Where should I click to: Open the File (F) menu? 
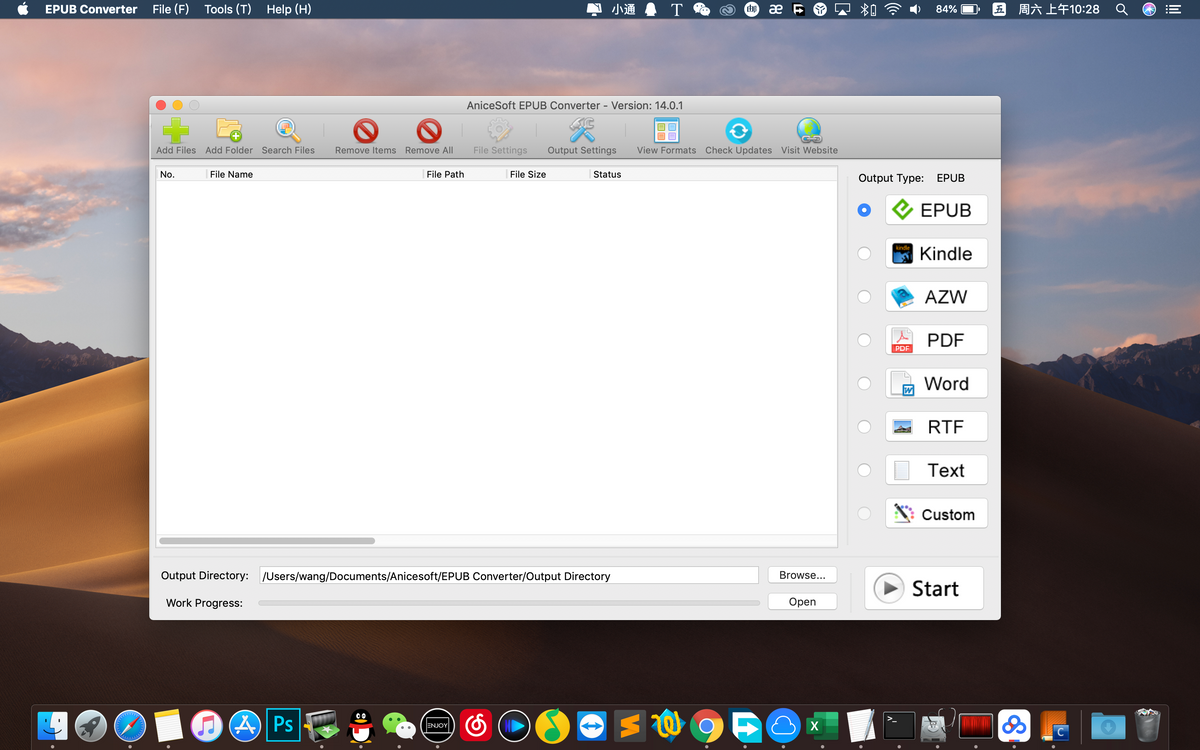pos(171,9)
